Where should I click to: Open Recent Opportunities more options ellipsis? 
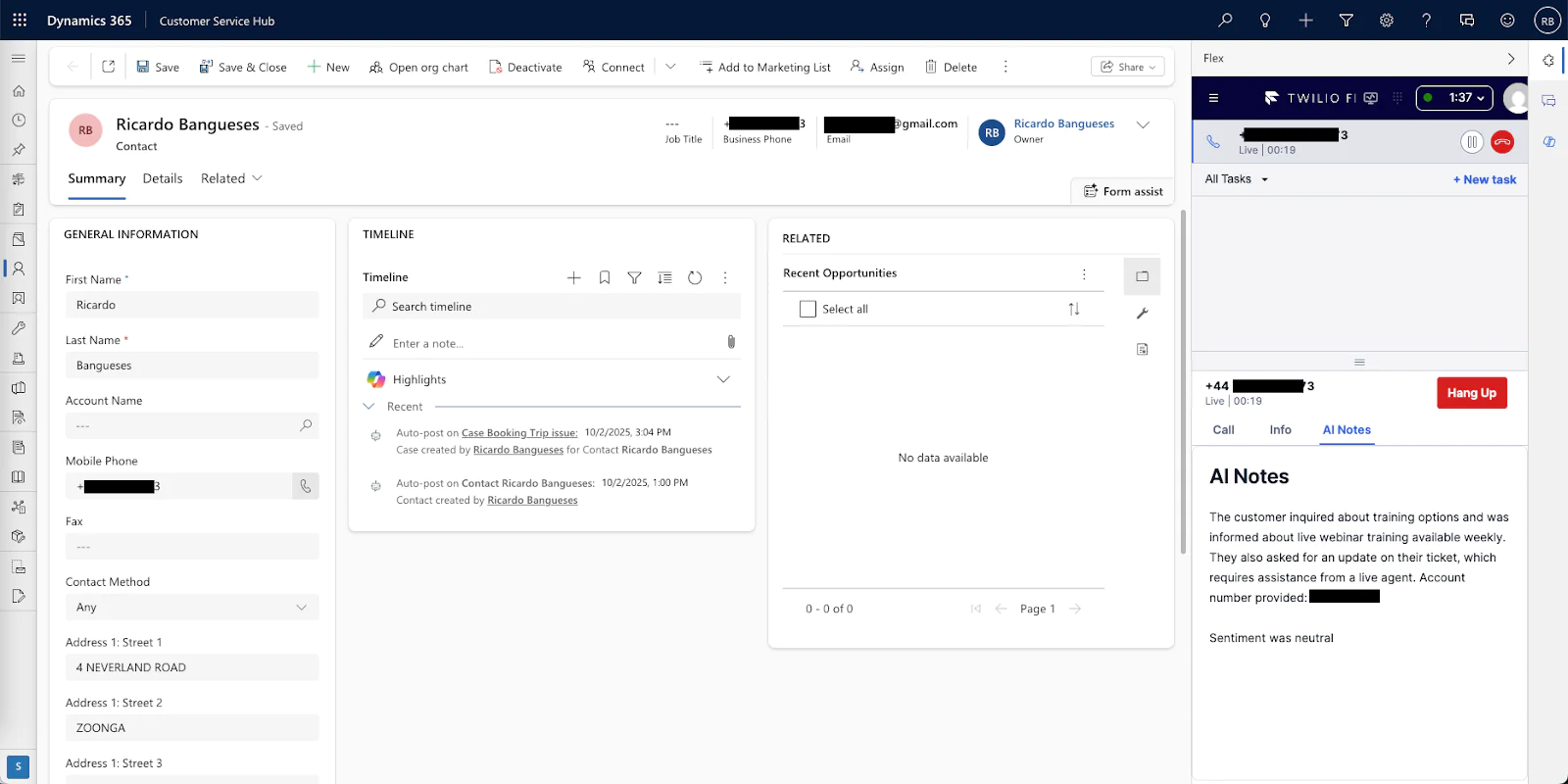(x=1084, y=273)
